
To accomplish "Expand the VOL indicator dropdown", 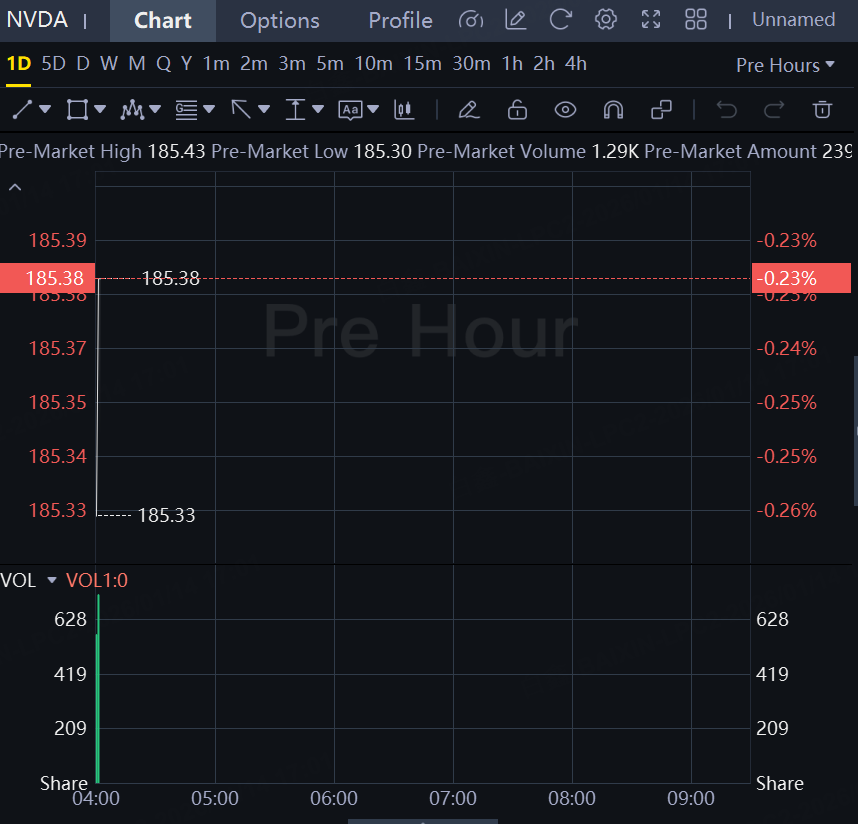I will pos(52,580).
